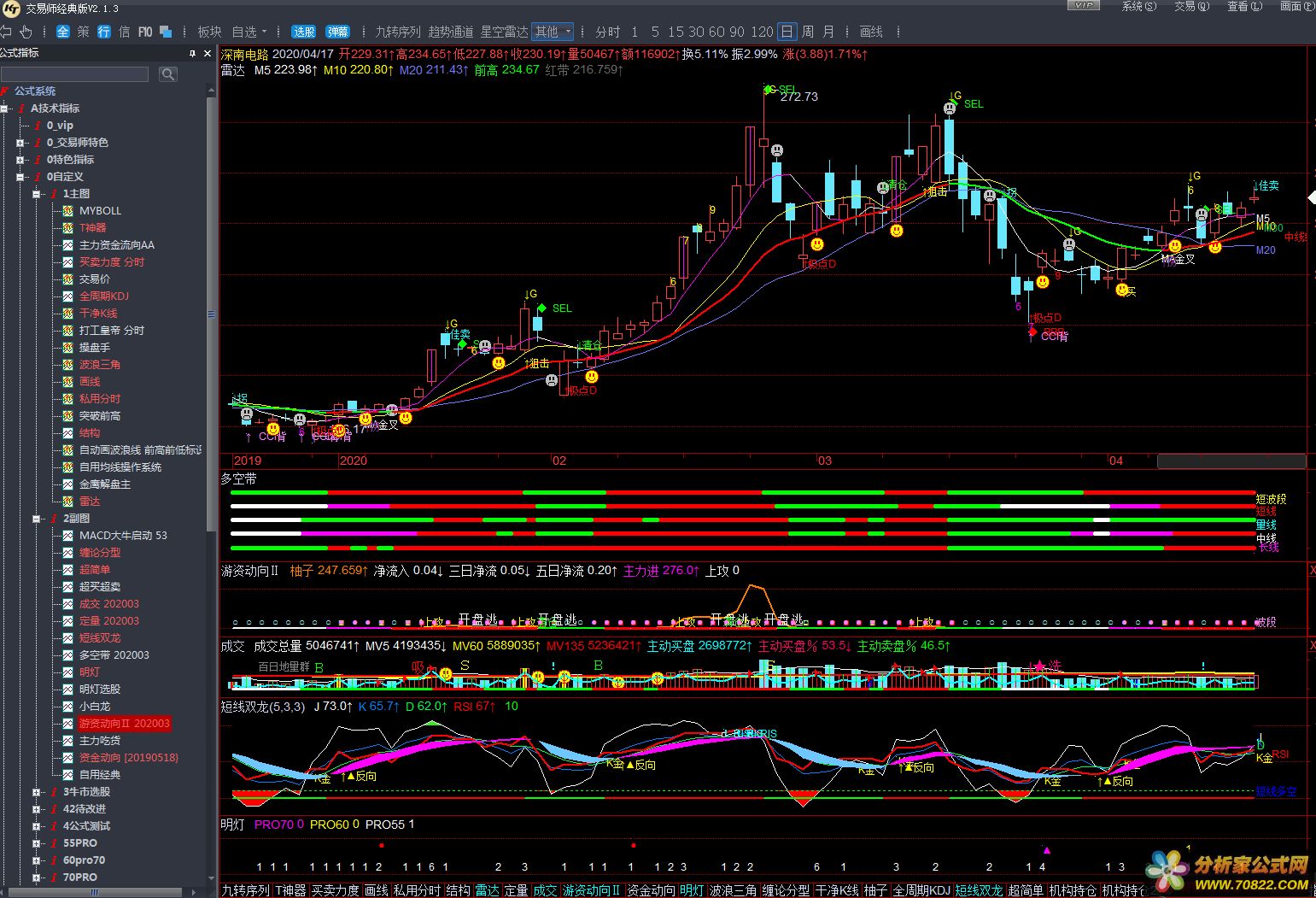Click the blue 选股 stock picker button
The width and height of the screenshot is (1316, 898).
(304, 32)
